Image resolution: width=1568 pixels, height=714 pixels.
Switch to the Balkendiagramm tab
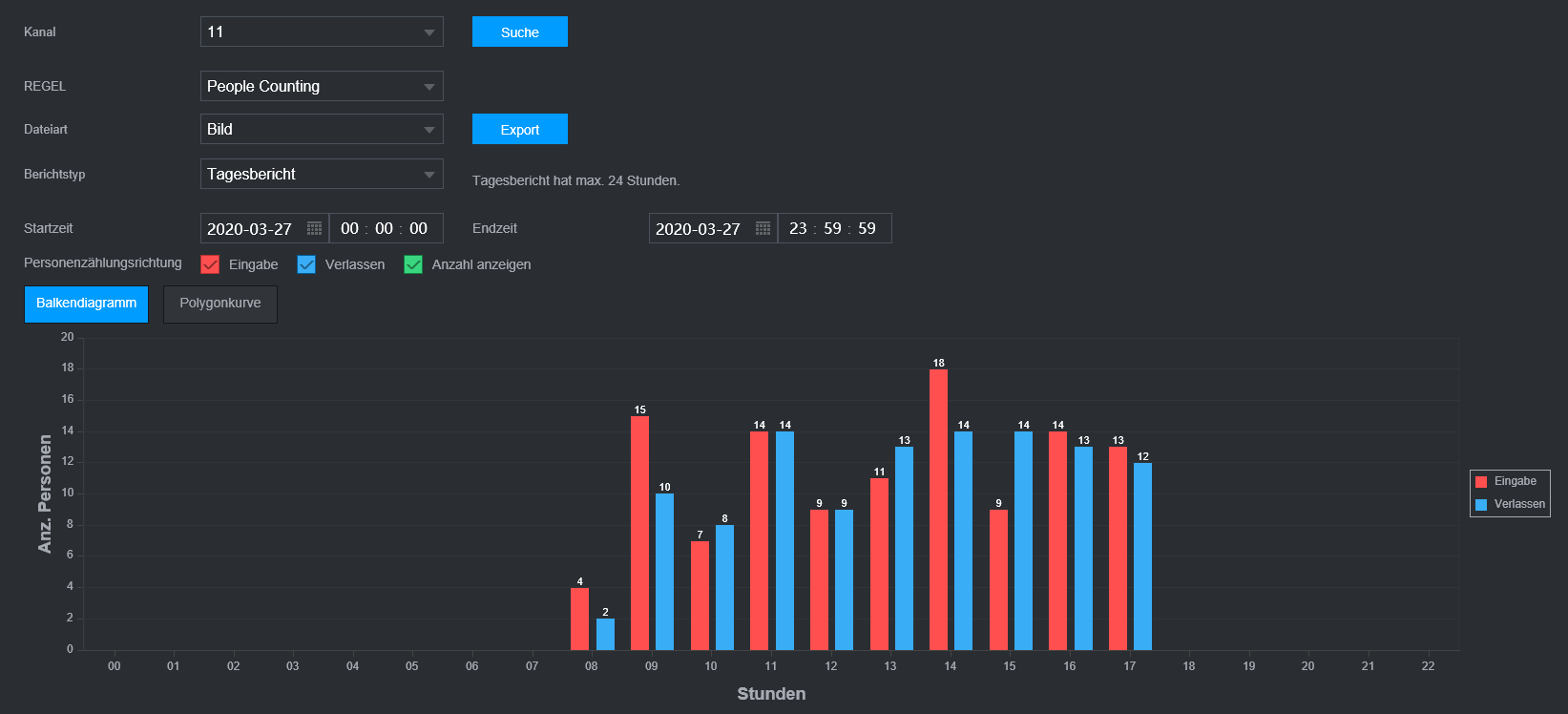[x=86, y=304]
